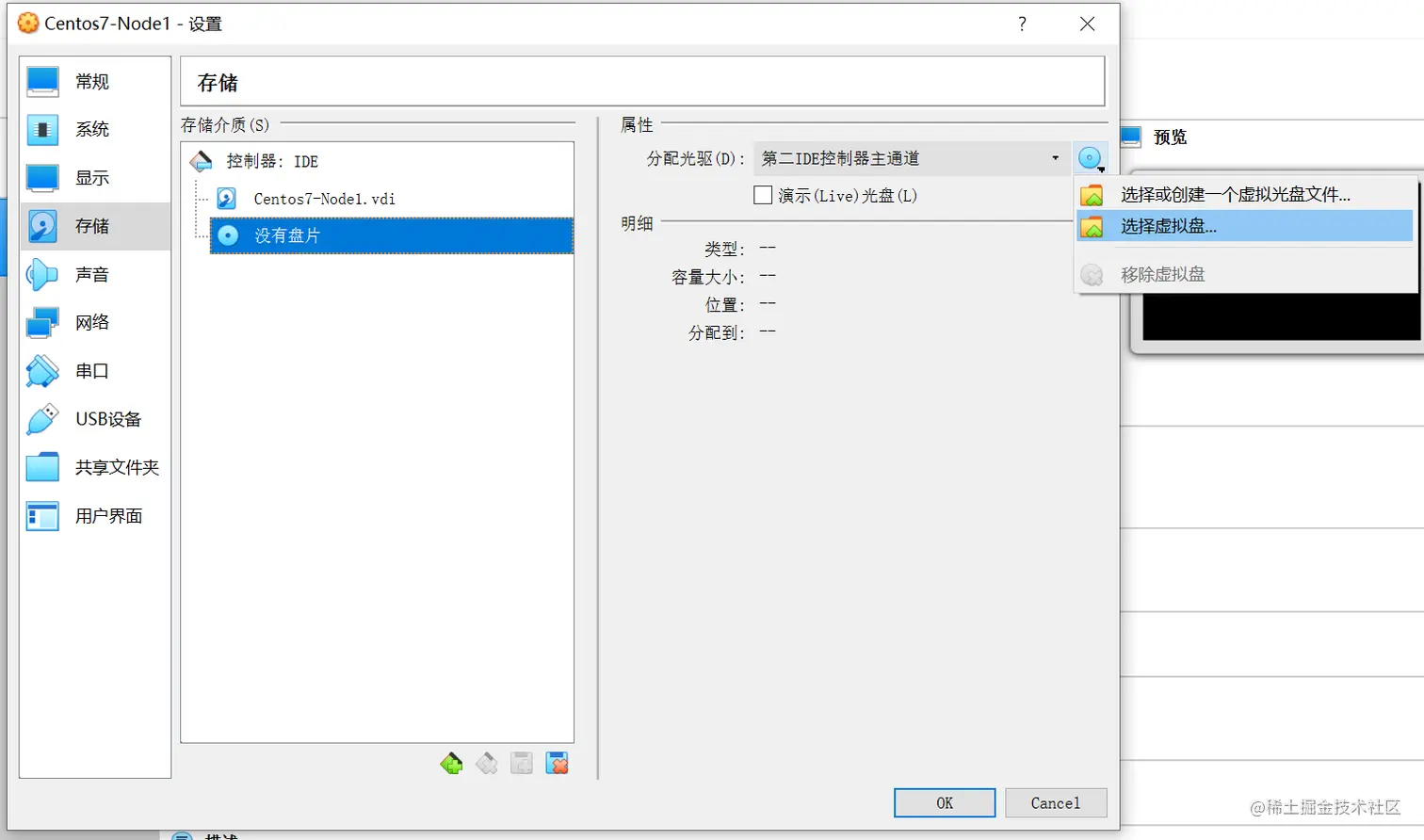Enable the 演示(Live)光盘 checkbox

coord(763,196)
